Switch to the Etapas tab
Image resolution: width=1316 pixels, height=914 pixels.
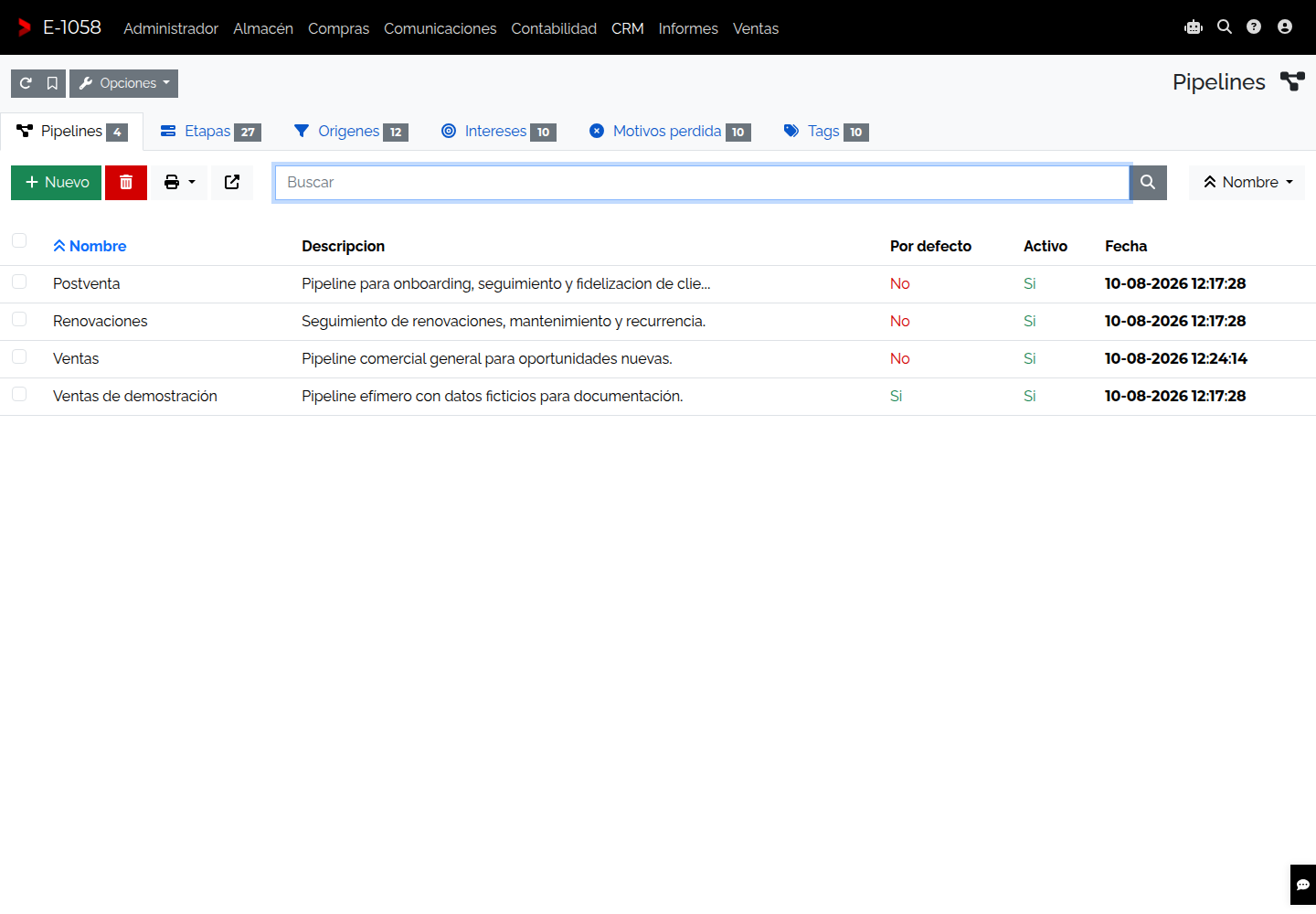(210, 132)
